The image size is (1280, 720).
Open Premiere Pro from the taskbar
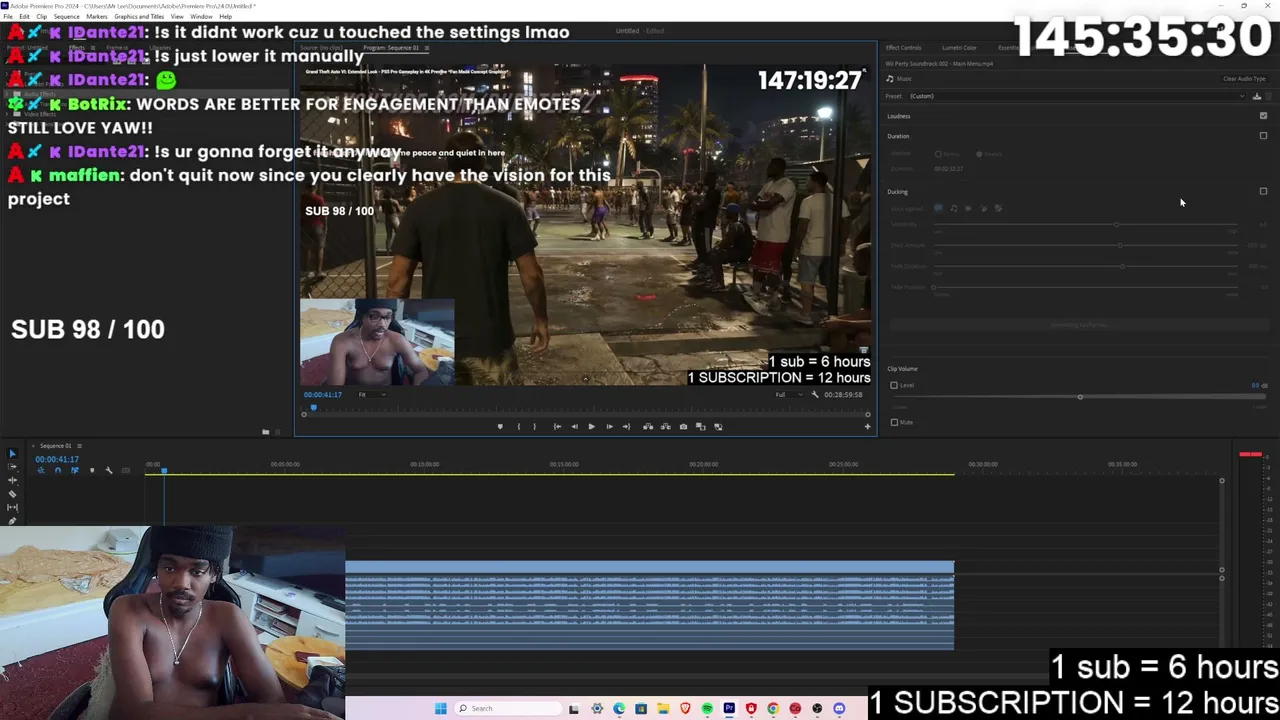(729, 709)
